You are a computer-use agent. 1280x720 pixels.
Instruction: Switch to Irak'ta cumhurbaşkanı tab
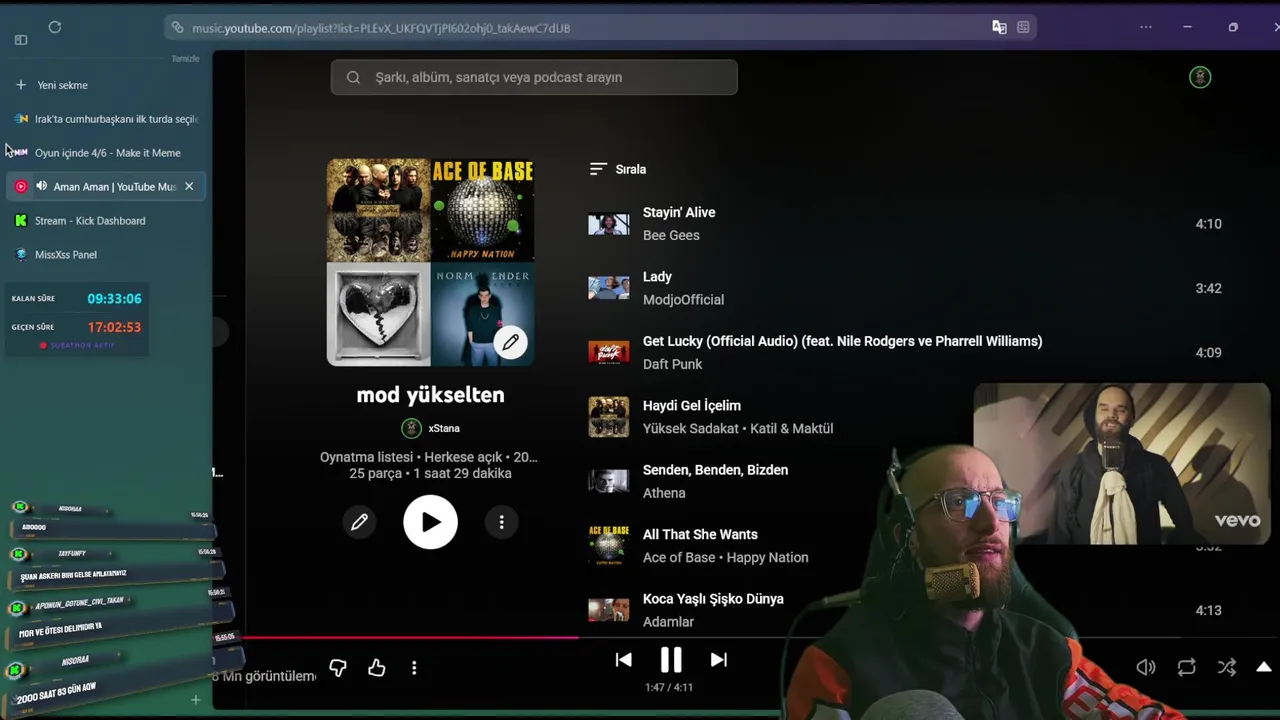click(106, 119)
